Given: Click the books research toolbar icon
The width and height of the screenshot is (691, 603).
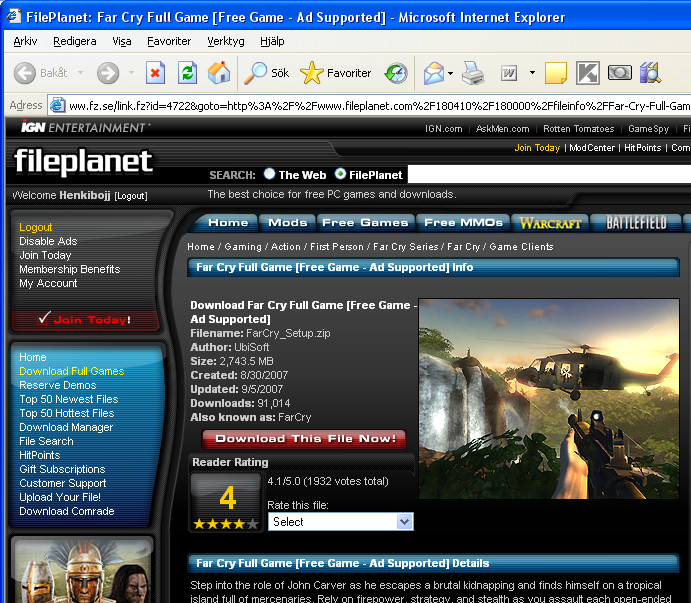Looking at the screenshot, I should [650, 73].
